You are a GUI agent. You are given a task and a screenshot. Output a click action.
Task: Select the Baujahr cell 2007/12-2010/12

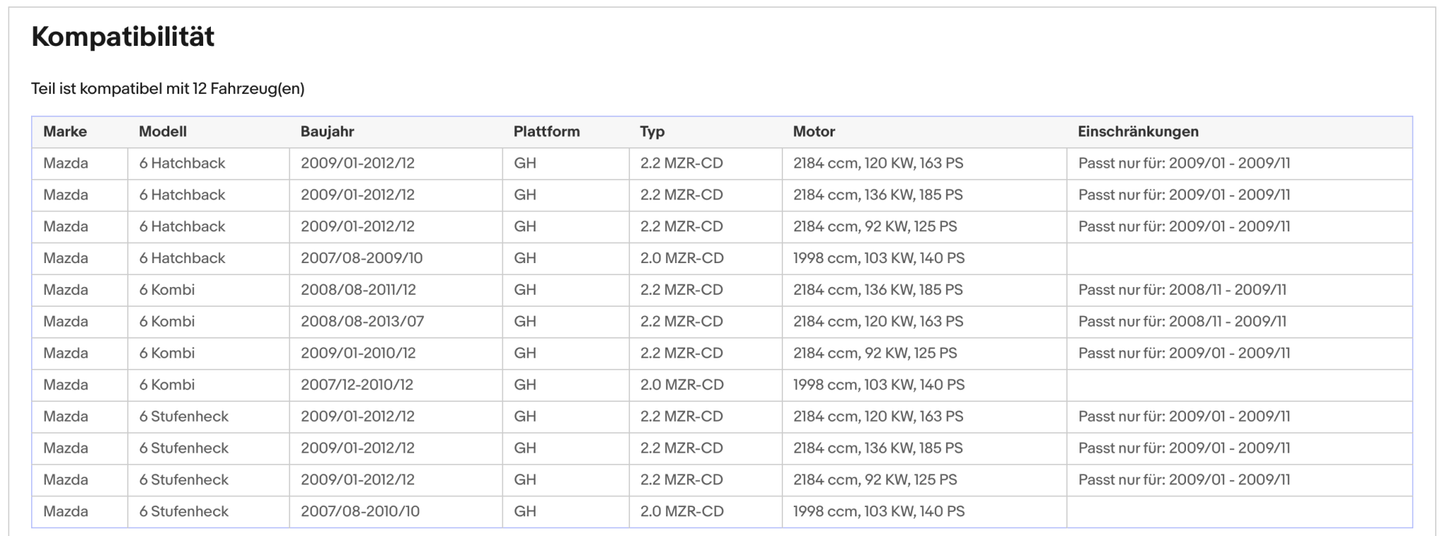click(x=357, y=385)
